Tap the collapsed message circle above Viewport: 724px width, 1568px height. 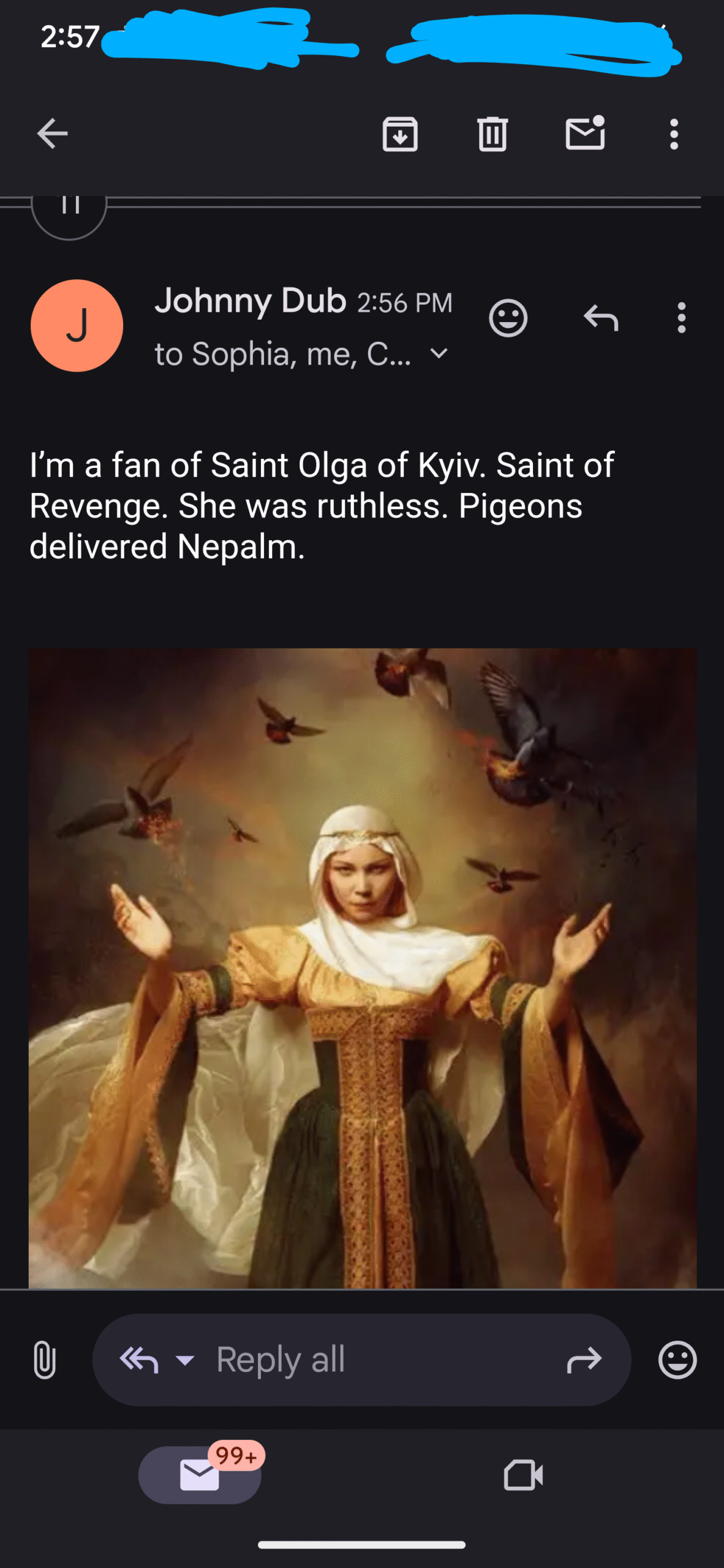click(69, 208)
